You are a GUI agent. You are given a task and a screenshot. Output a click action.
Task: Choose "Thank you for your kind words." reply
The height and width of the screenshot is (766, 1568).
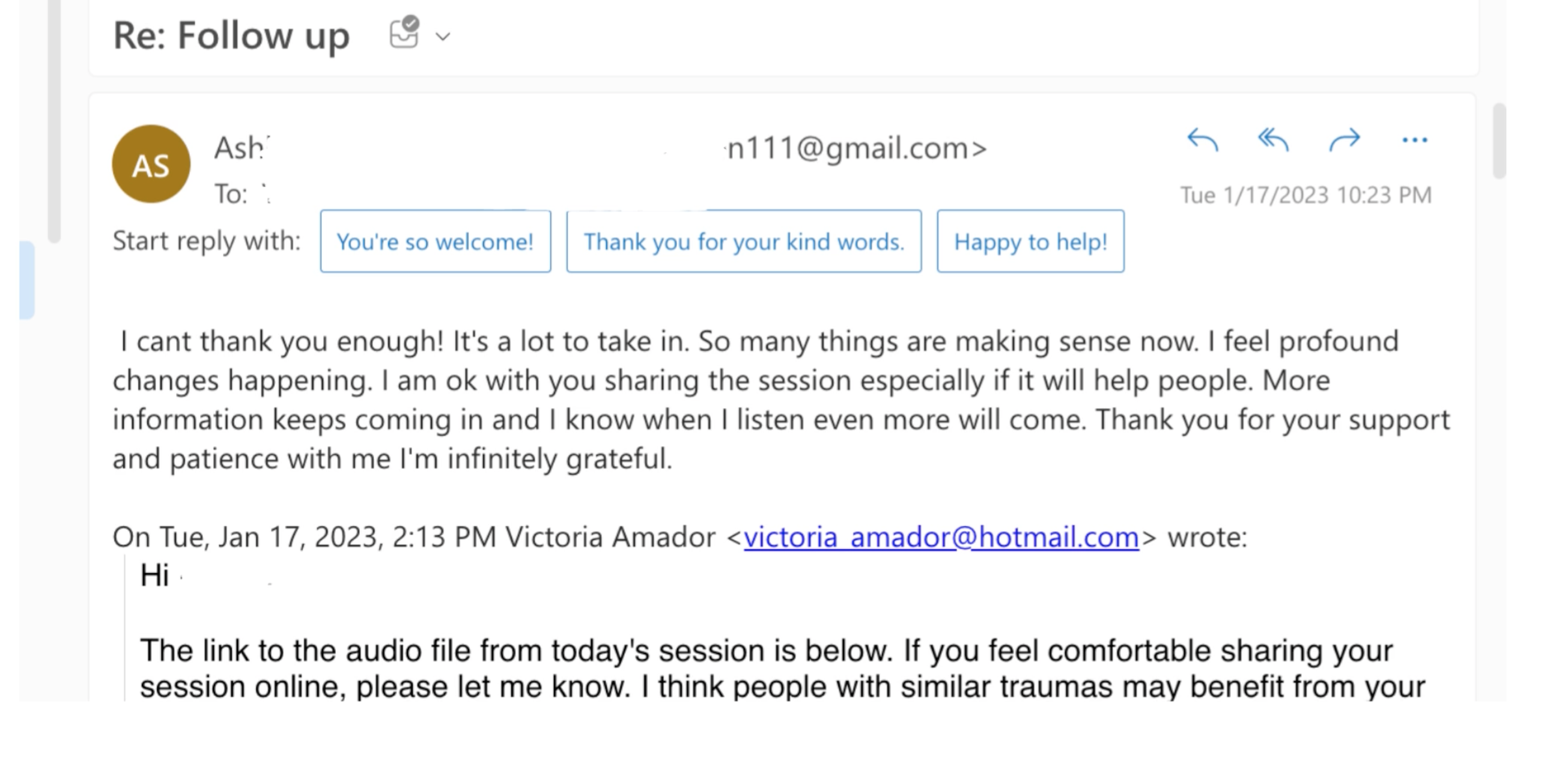[744, 241]
